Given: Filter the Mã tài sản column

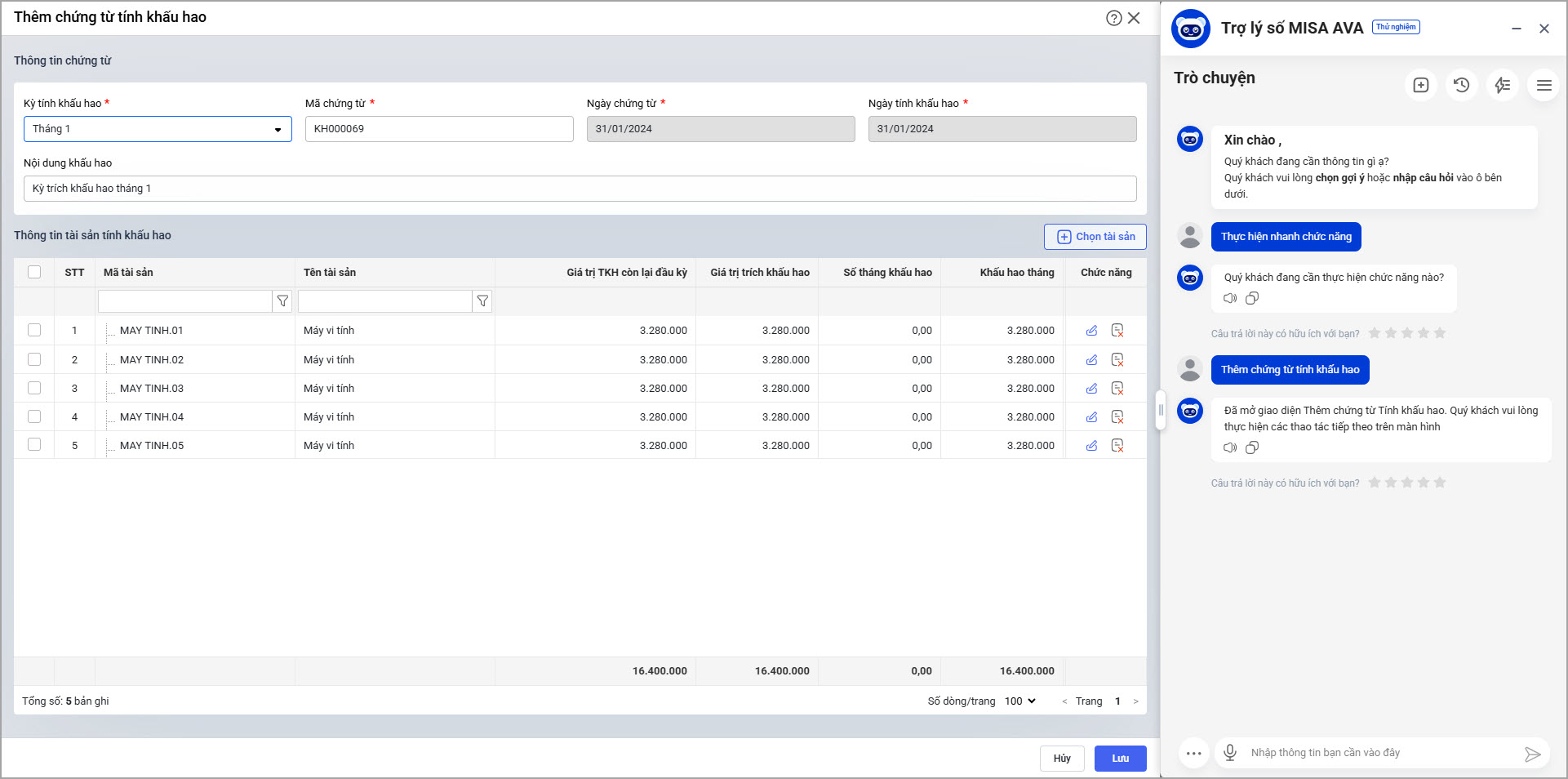Looking at the screenshot, I should coord(282,301).
